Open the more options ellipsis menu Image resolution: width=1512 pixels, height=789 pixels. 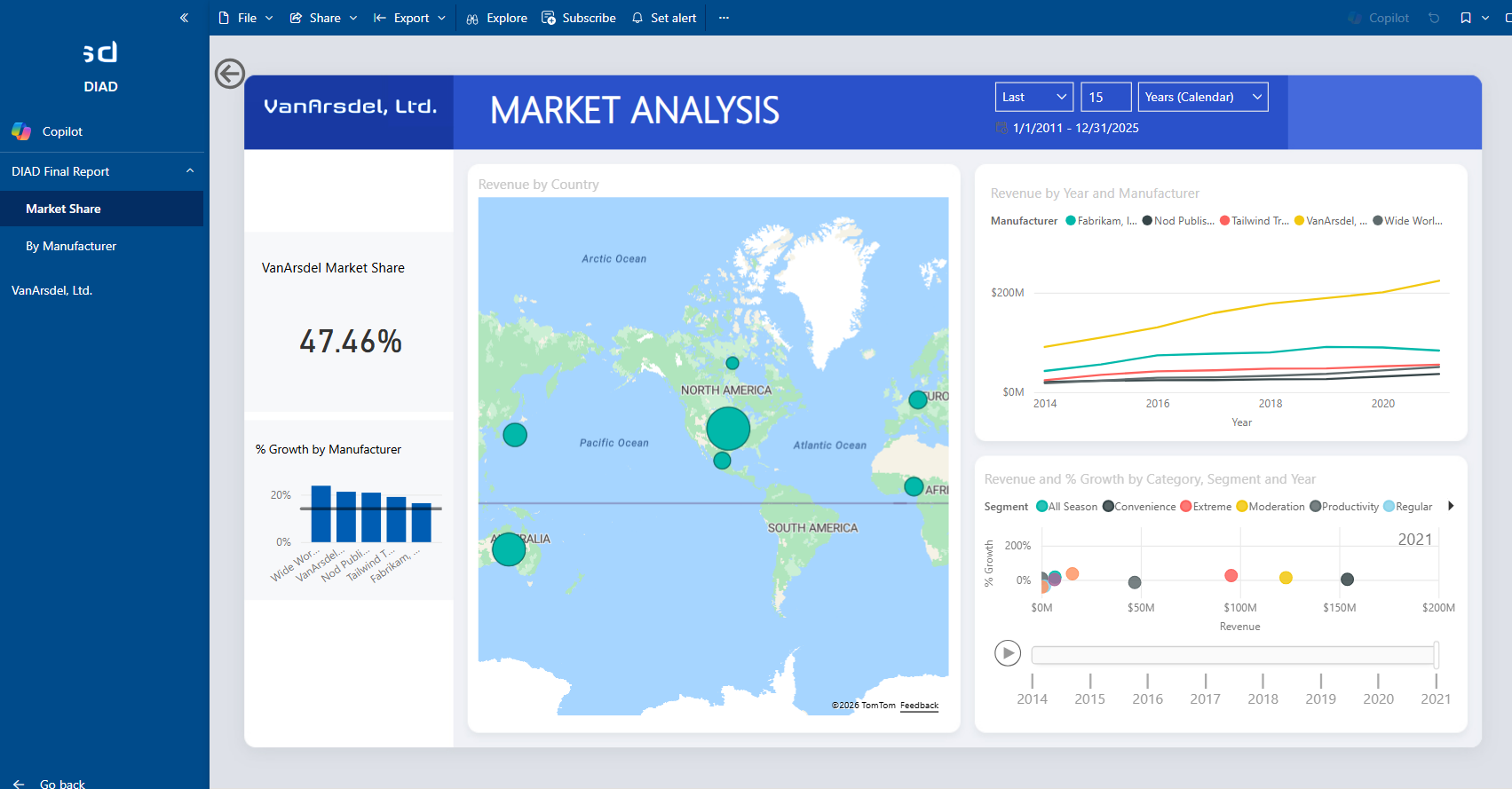coord(724,18)
